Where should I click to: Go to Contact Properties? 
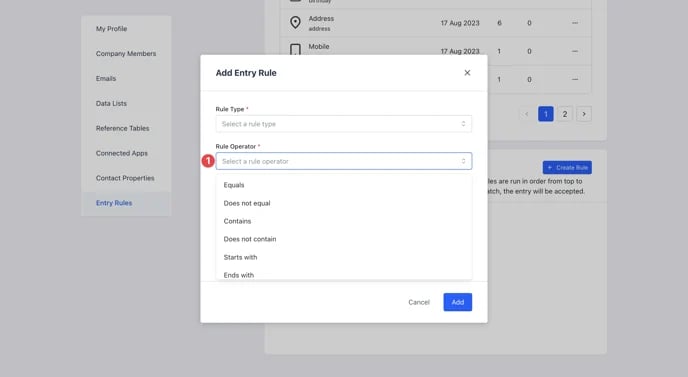point(125,178)
